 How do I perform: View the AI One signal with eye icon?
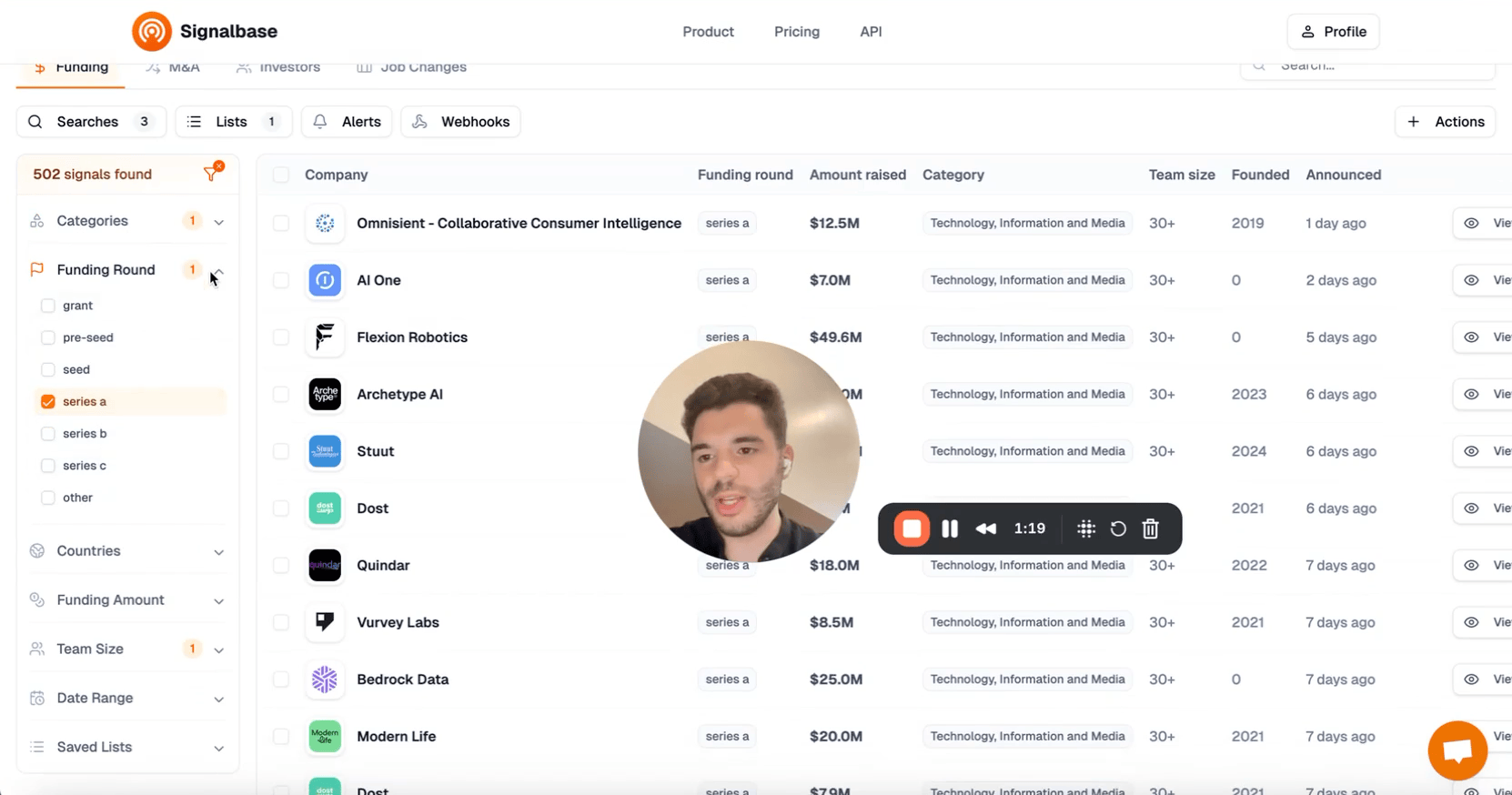1471,280
